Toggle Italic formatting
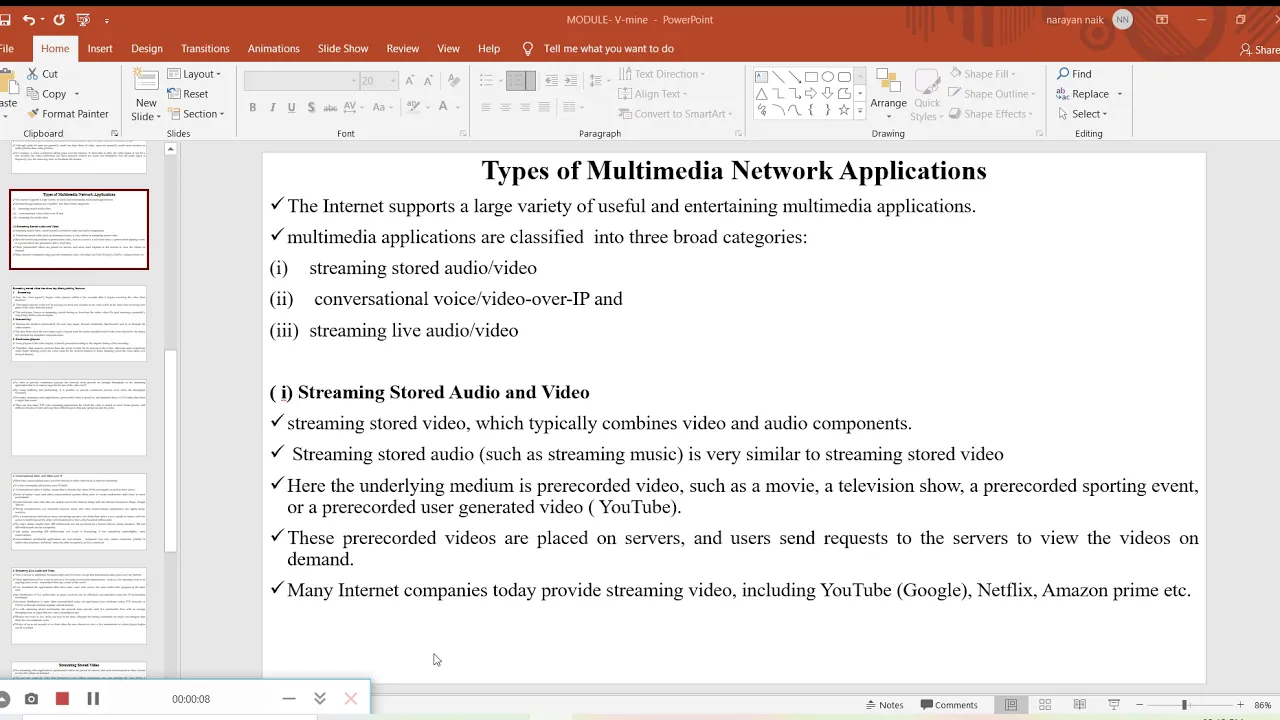 272,107
